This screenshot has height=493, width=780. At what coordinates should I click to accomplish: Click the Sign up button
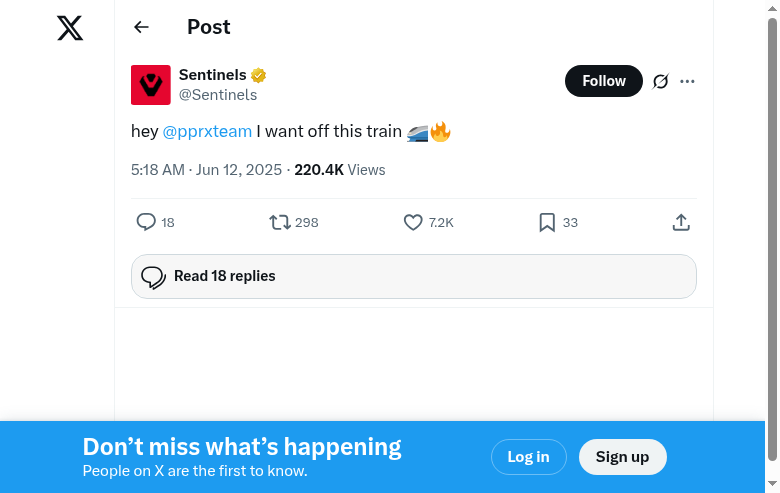[x=622, y=457]
